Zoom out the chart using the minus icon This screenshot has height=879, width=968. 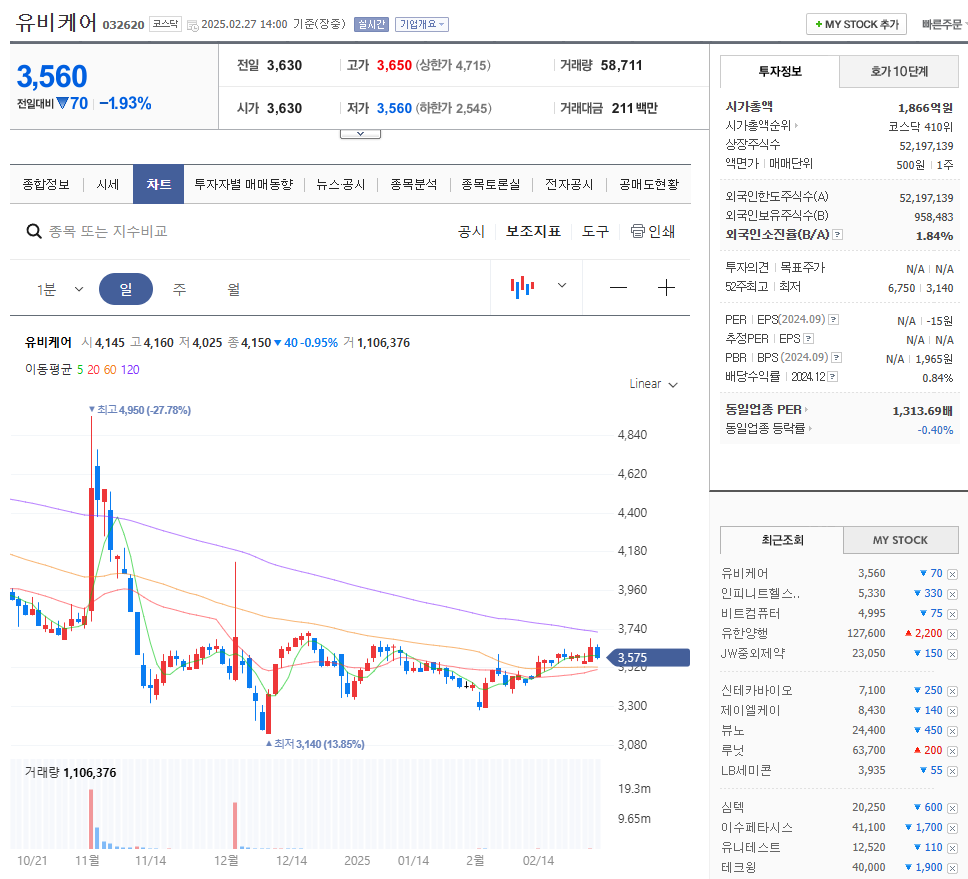(618, 287)
